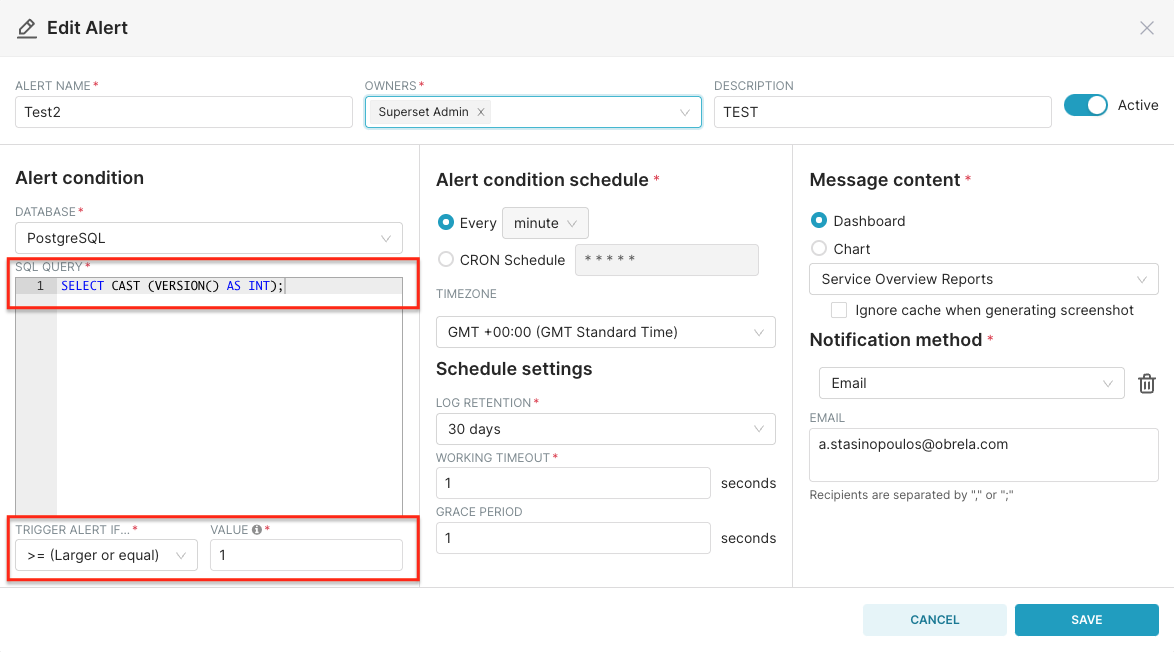This screenshot has width=1174, height=652.
Task: Toggle the Active switch off
Action: coord(1085,105)
